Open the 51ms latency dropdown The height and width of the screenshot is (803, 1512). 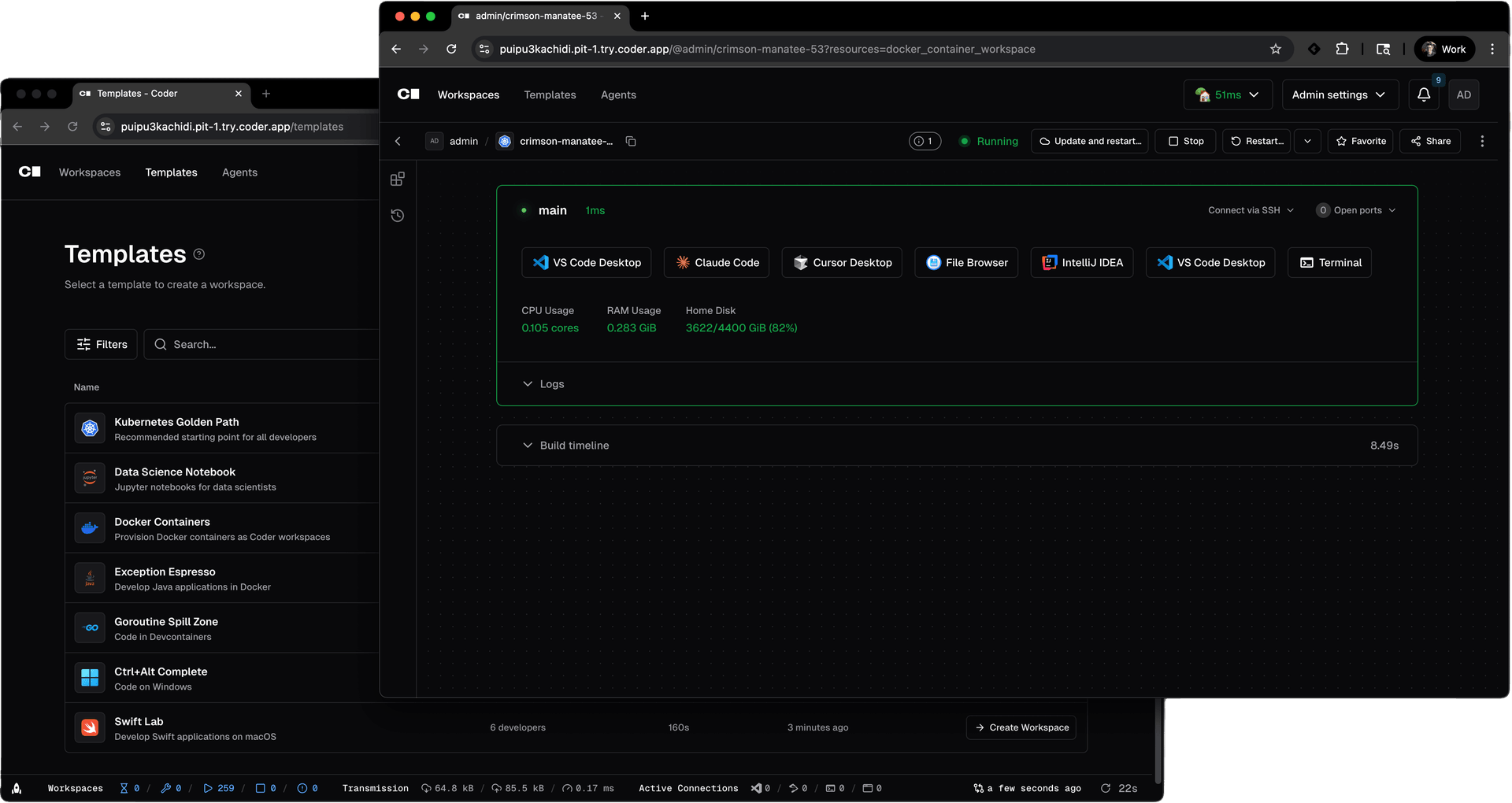point(1228,94)
